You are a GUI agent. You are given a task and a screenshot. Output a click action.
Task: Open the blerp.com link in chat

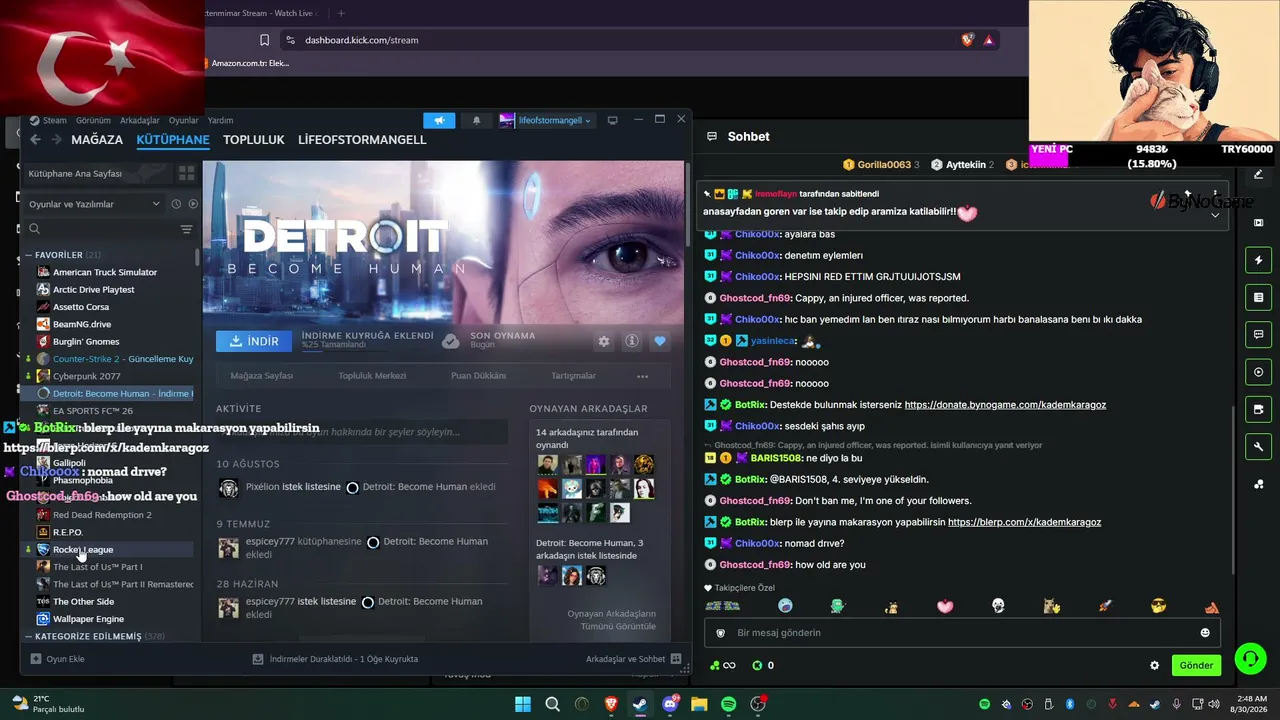[1024, 522]
